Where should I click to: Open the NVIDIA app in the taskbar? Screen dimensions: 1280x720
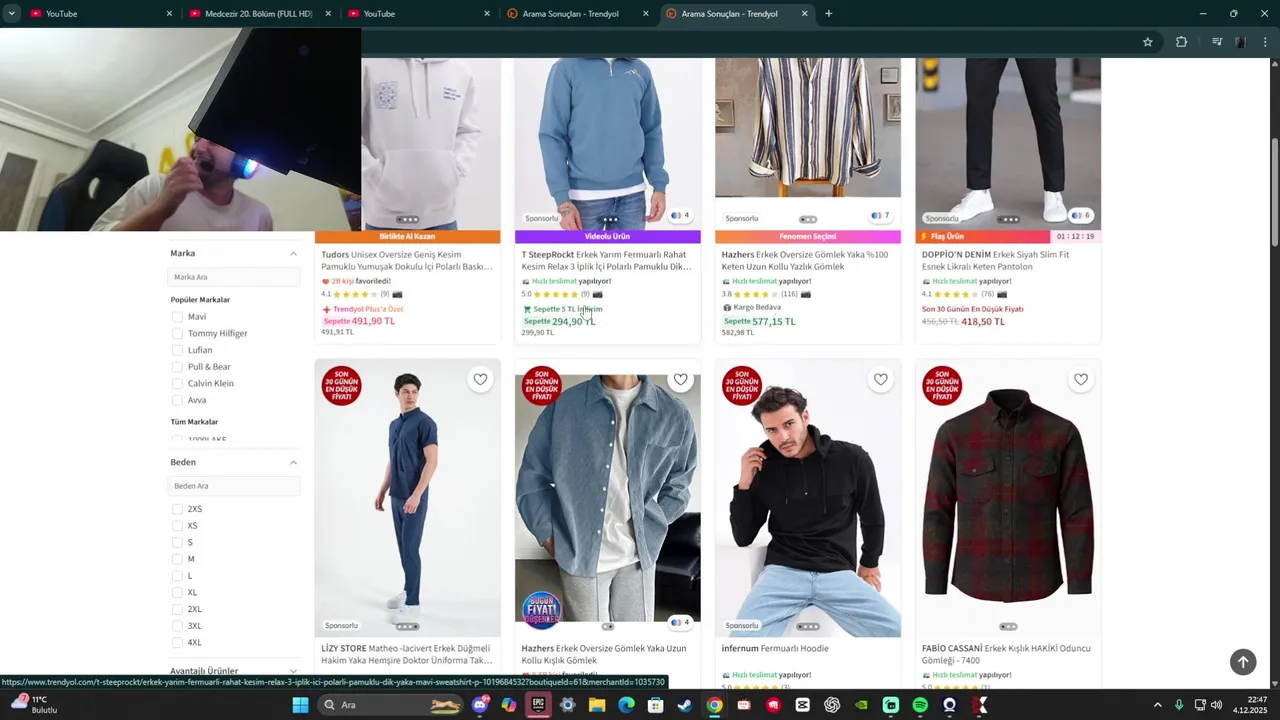click(x=861, y=705)
